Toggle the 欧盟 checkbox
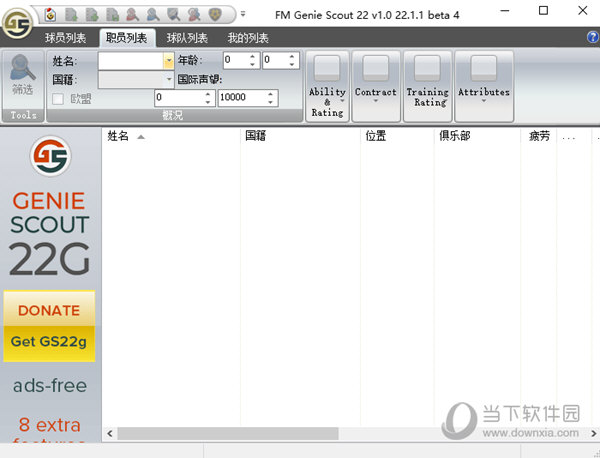 pyautogui.click(x=58, y=99)
